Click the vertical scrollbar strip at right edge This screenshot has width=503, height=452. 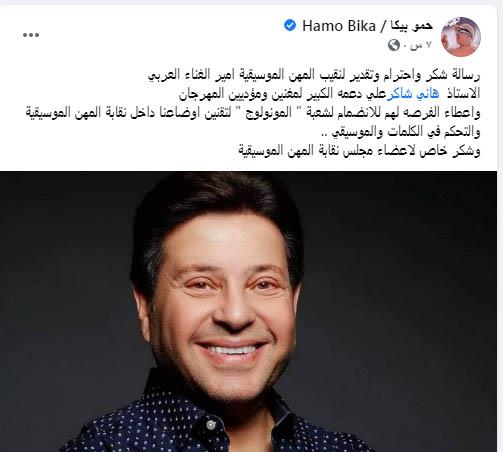point(500,226)
